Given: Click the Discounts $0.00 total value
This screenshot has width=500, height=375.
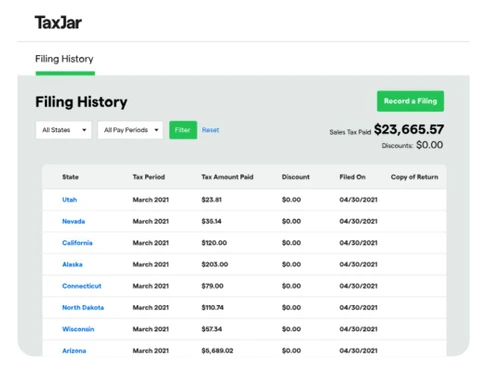Looking at the screenshot, I should [x=429, y=145].
